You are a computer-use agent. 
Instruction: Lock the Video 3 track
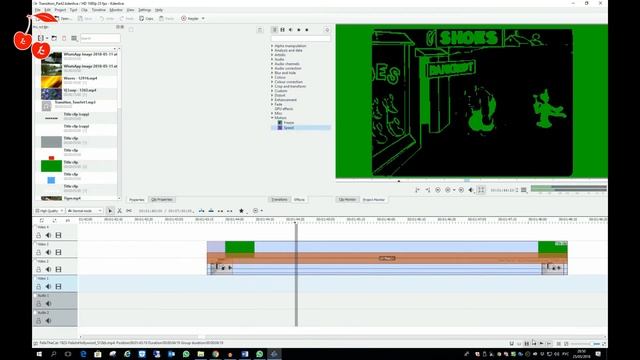[x=39, y=252]
